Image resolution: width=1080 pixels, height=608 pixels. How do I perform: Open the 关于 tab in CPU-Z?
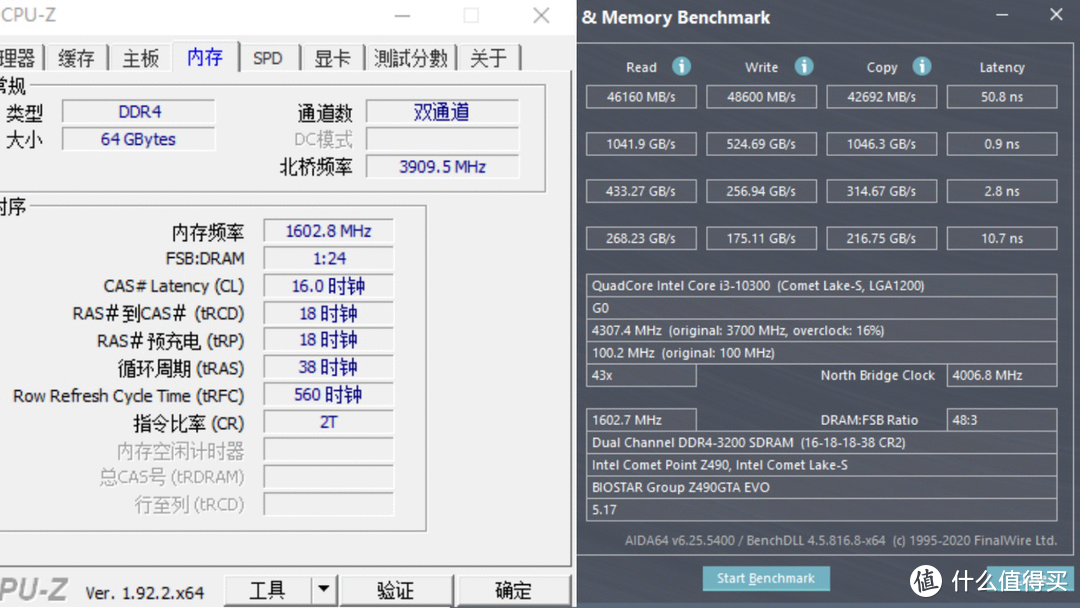pos(488,58)
